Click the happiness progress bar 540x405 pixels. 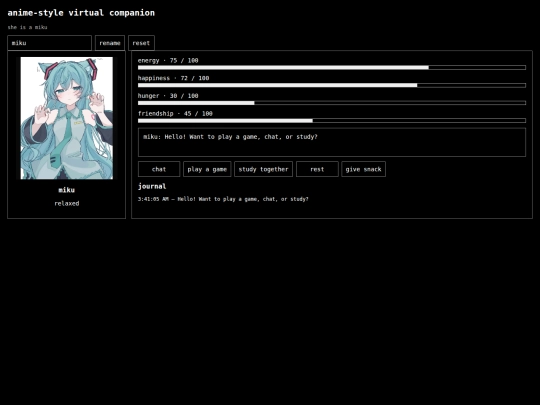(x=332, y=85)
